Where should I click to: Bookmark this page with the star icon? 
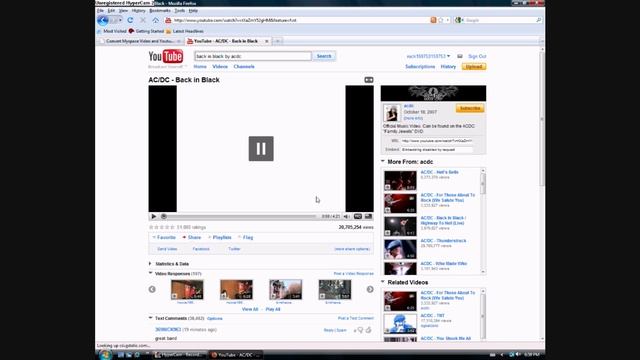441,20
